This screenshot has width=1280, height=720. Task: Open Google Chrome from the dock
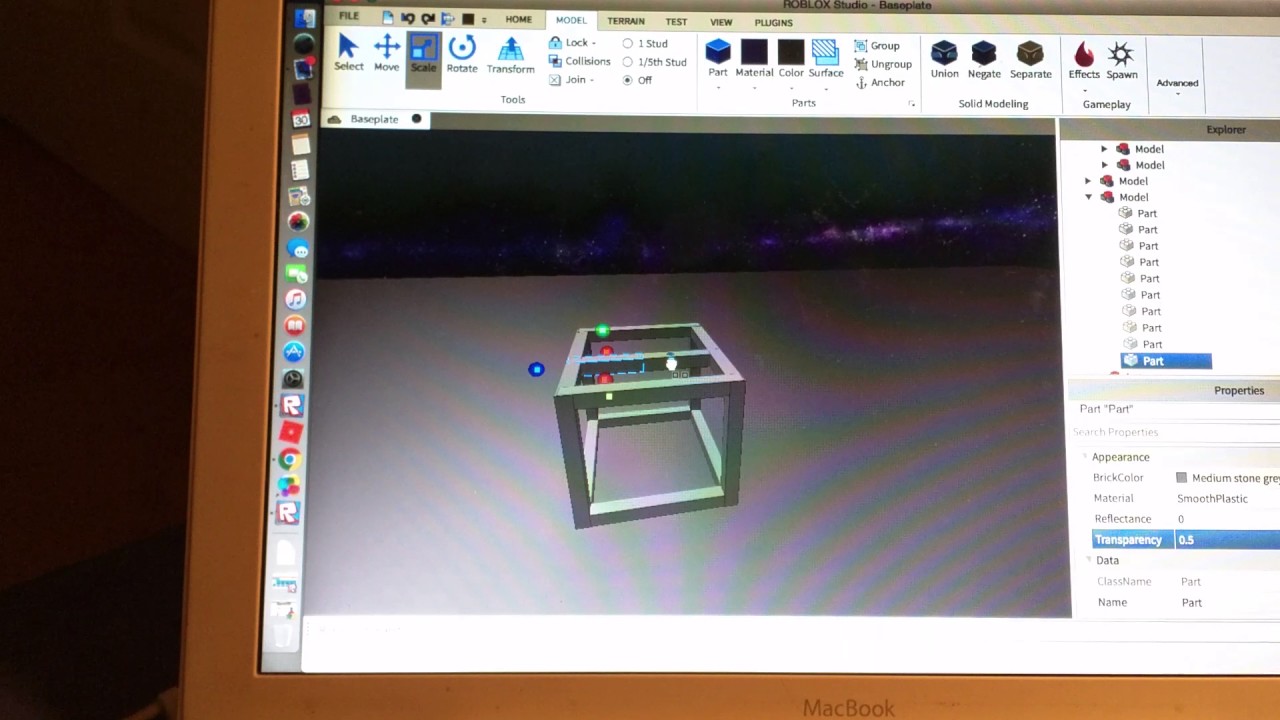click(290, 460)
